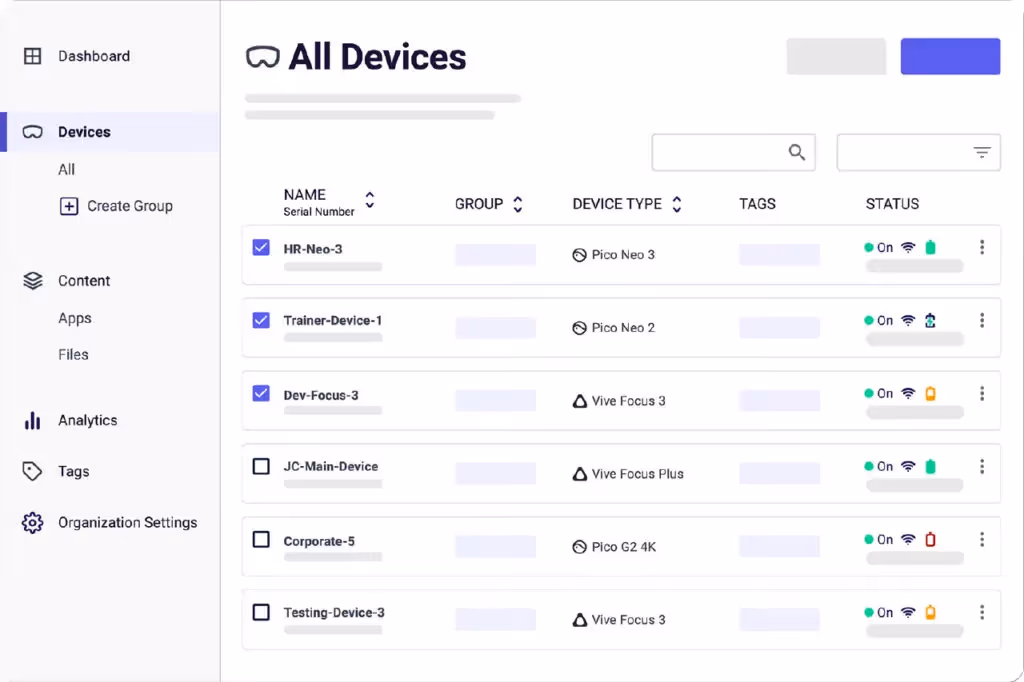
Task: Click the search magnifier icon
Action: point(796,152)
